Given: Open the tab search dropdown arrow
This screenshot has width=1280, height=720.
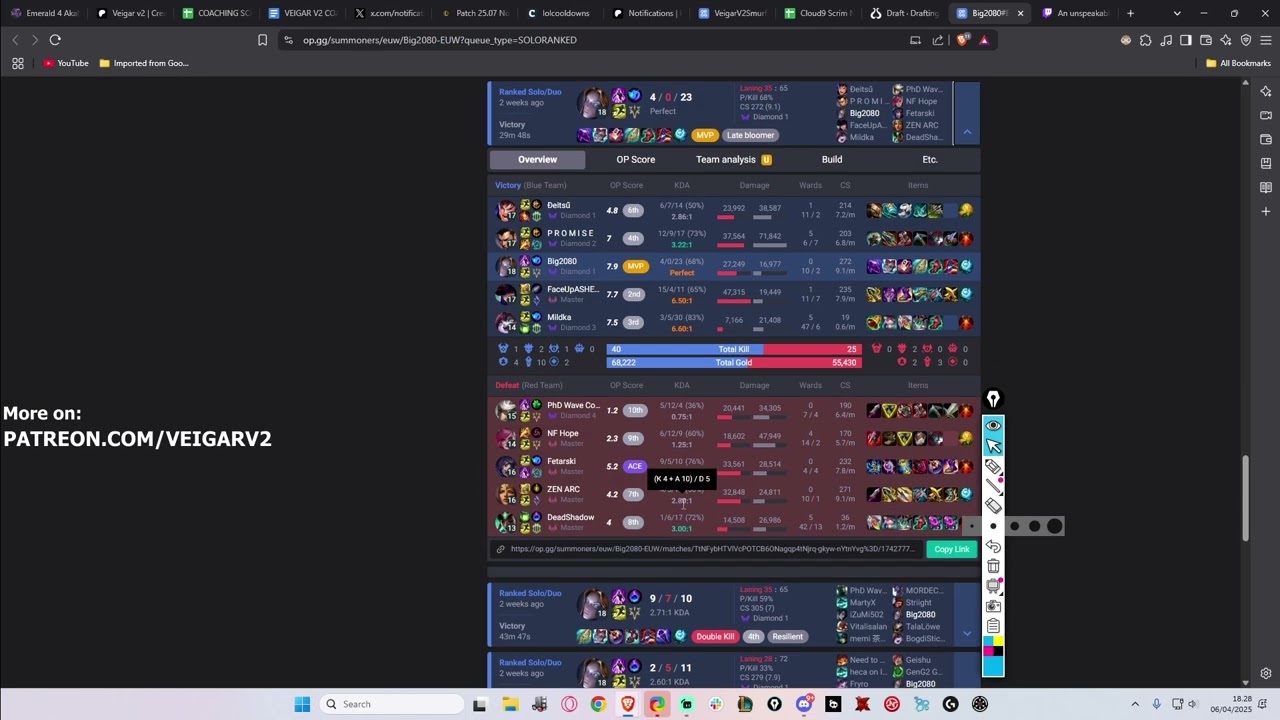Looking at the screenshot, I should point(1177,13).
